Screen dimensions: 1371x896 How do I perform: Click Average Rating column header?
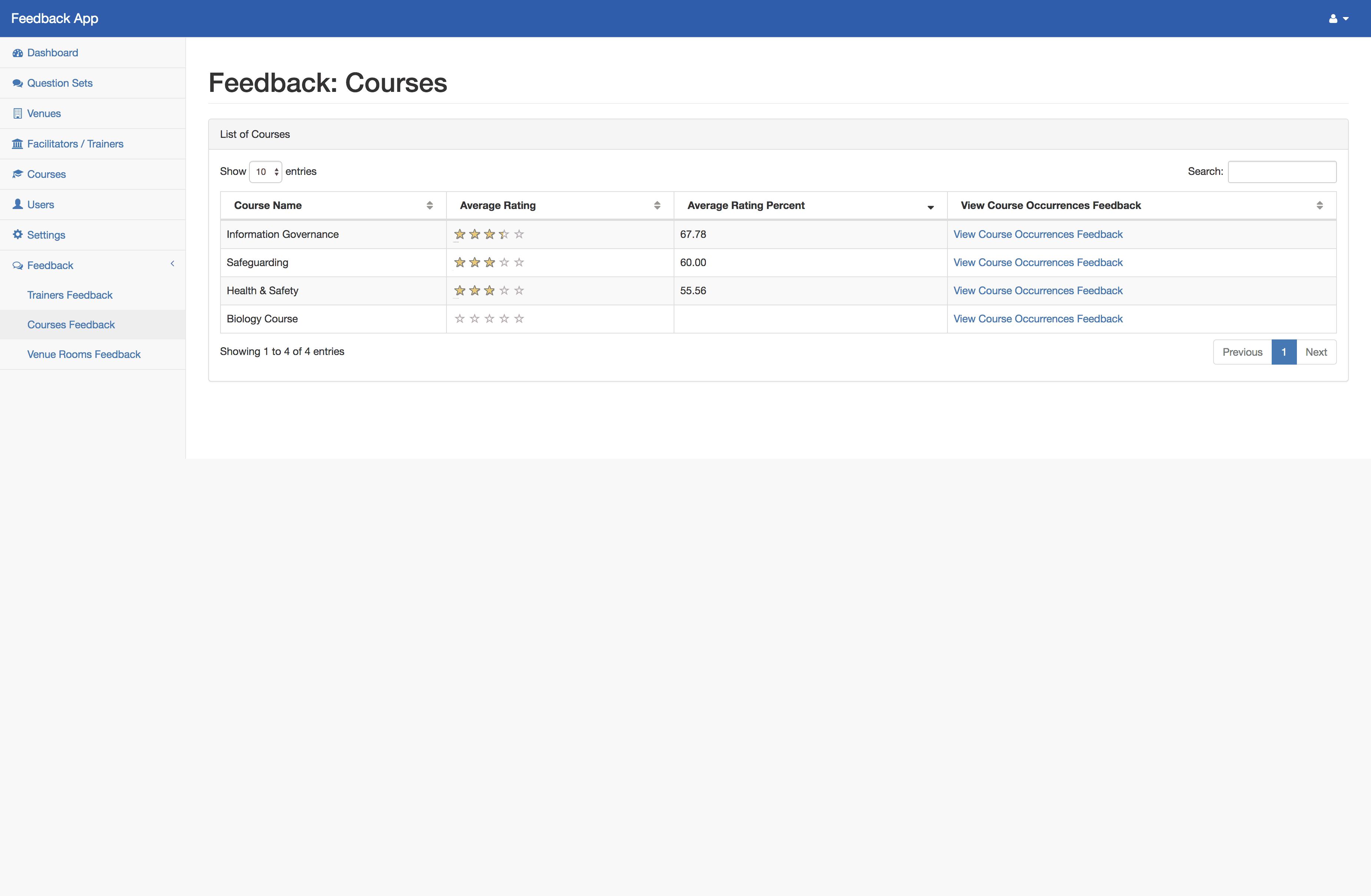click(x=560, y=206)
